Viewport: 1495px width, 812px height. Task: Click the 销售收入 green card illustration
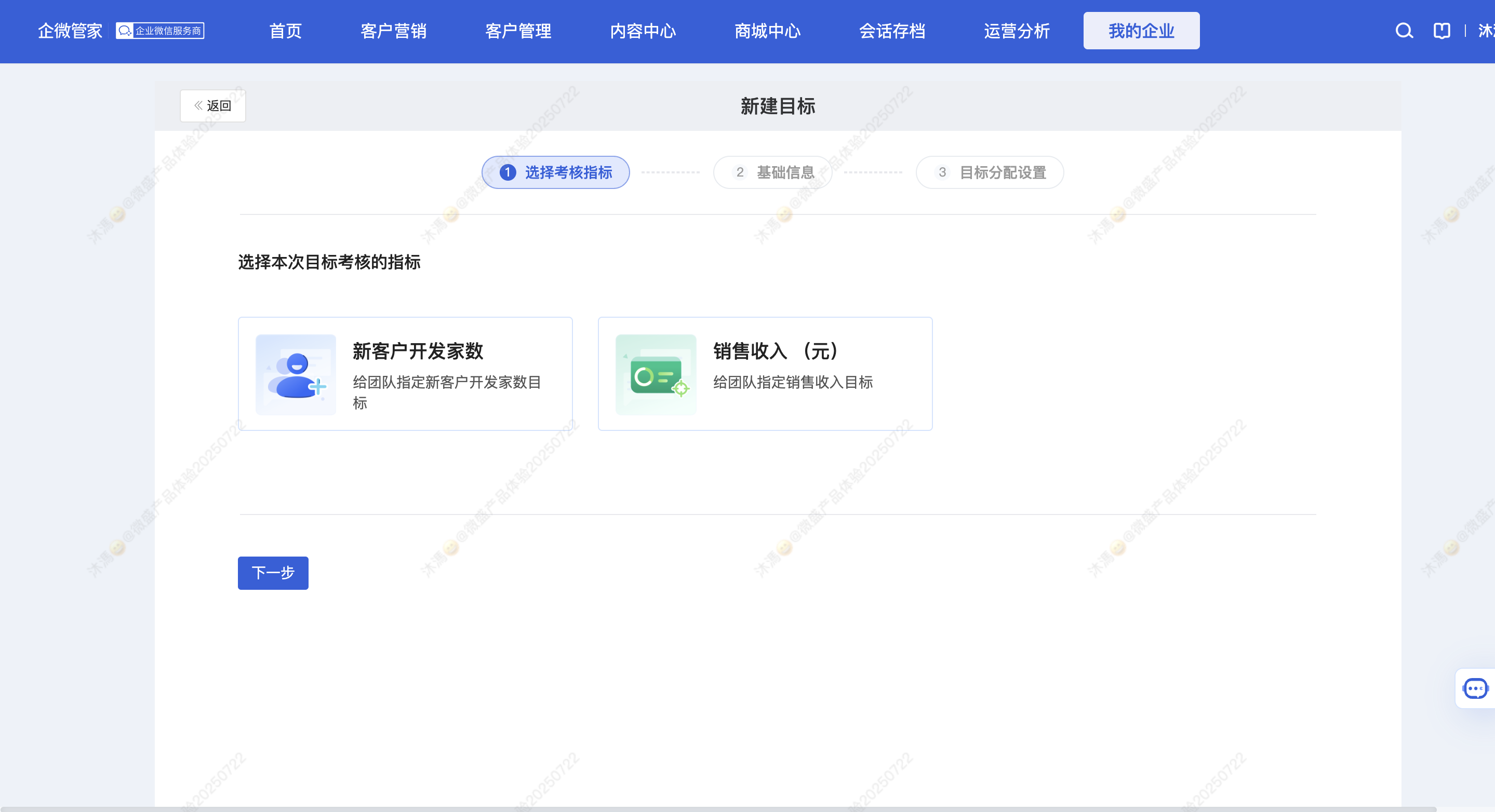[656, 374]
